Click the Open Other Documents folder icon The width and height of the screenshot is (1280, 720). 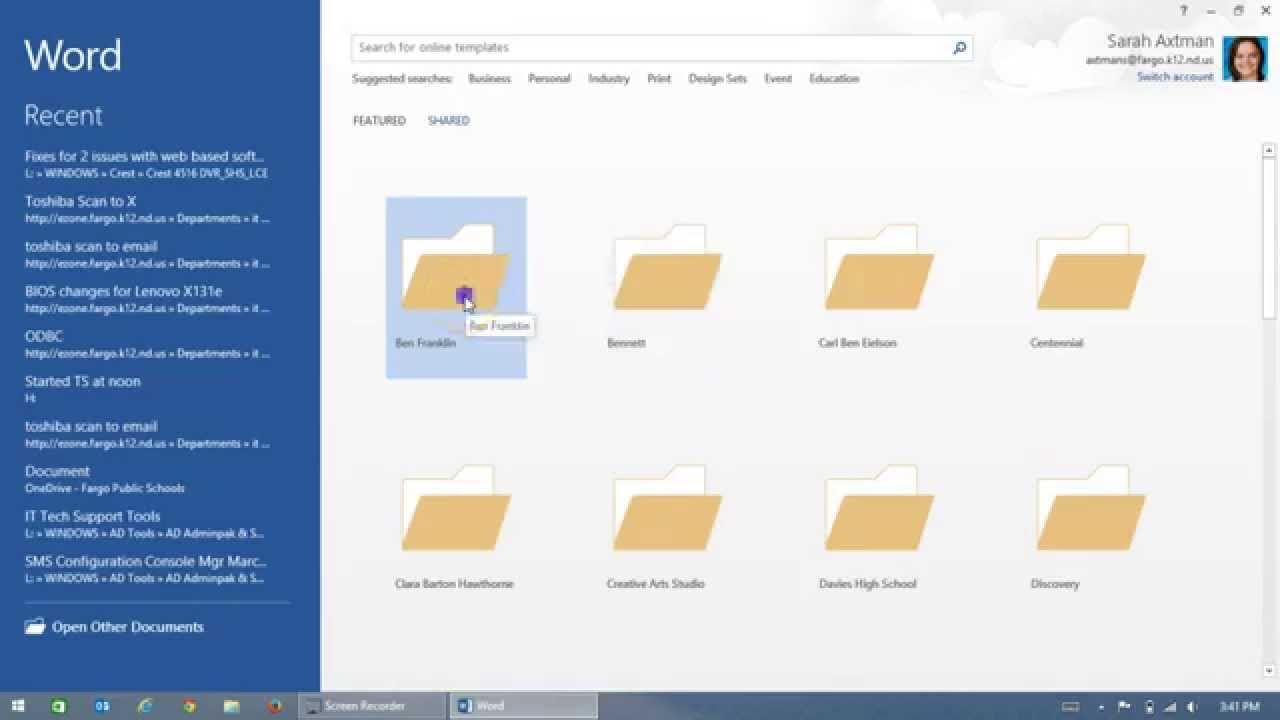pyautogui.click(x=35, y=627)
